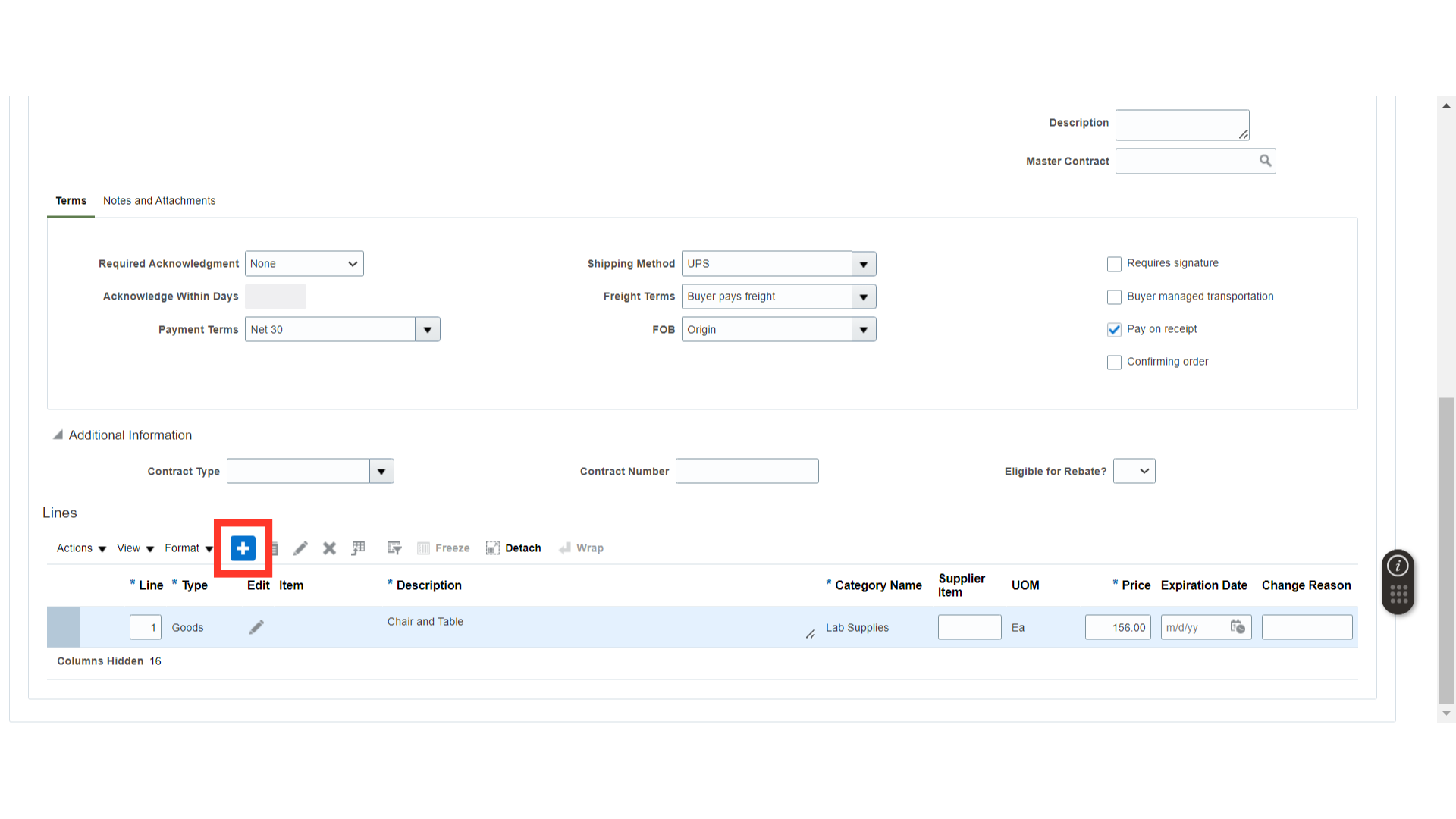
Task: Click the Change Reason column header
Action: pos(1306,585)
